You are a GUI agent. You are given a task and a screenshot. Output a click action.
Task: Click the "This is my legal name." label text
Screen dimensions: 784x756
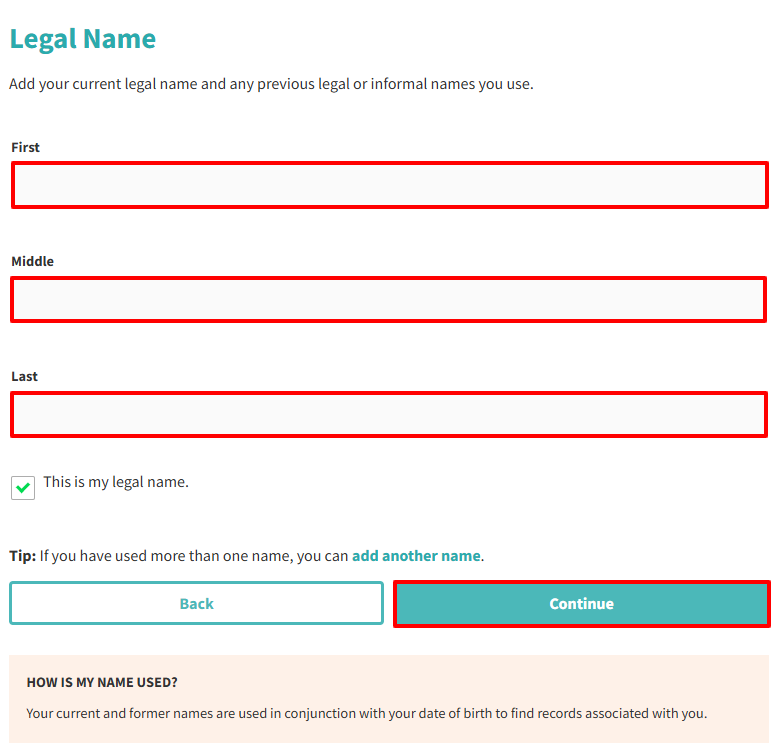116,482
